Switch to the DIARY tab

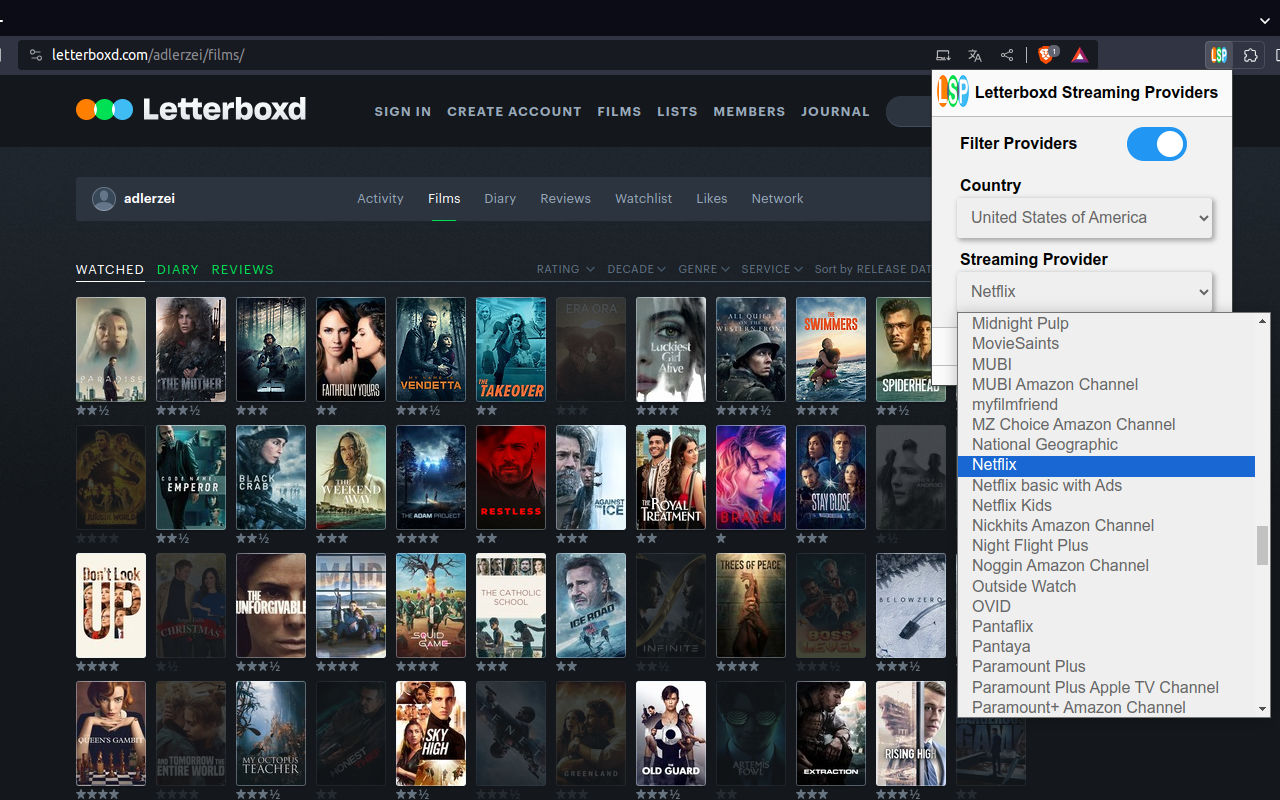pos(177,269)
